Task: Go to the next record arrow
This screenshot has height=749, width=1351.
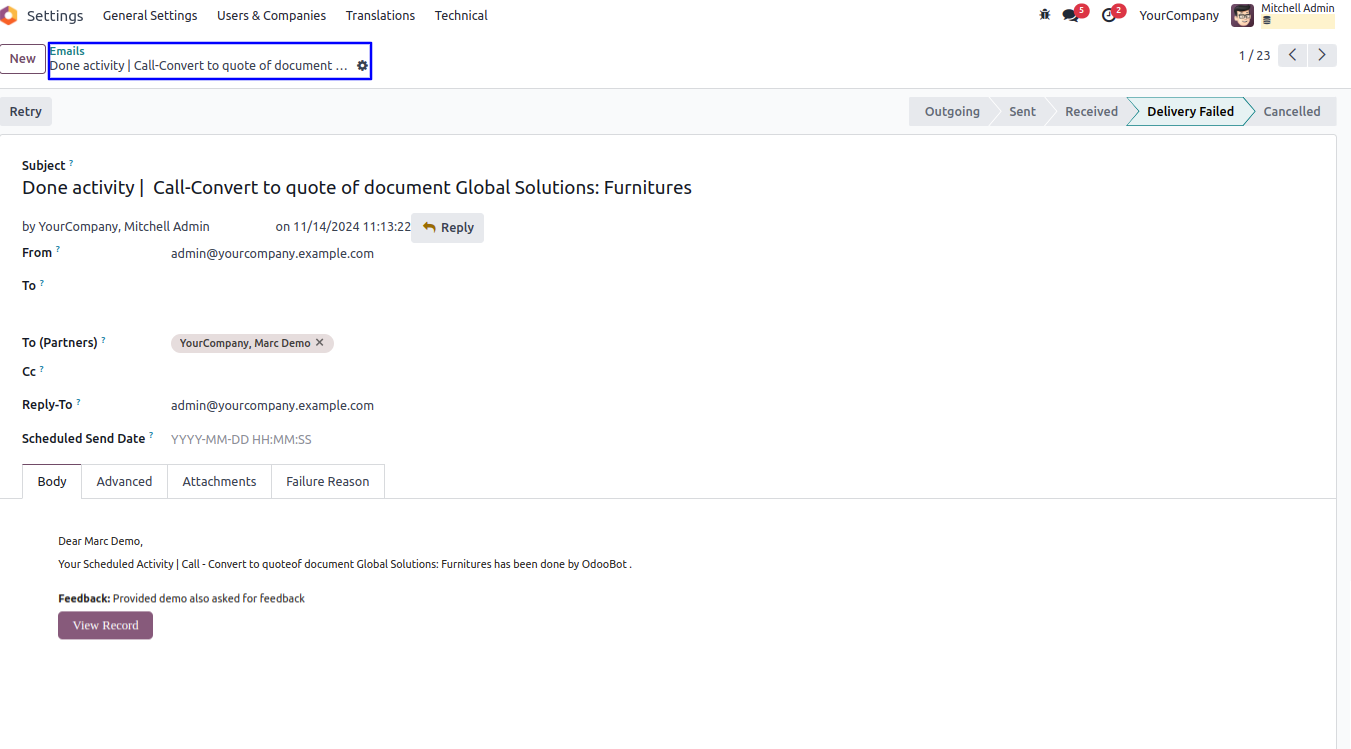Action: point(1323,55)
